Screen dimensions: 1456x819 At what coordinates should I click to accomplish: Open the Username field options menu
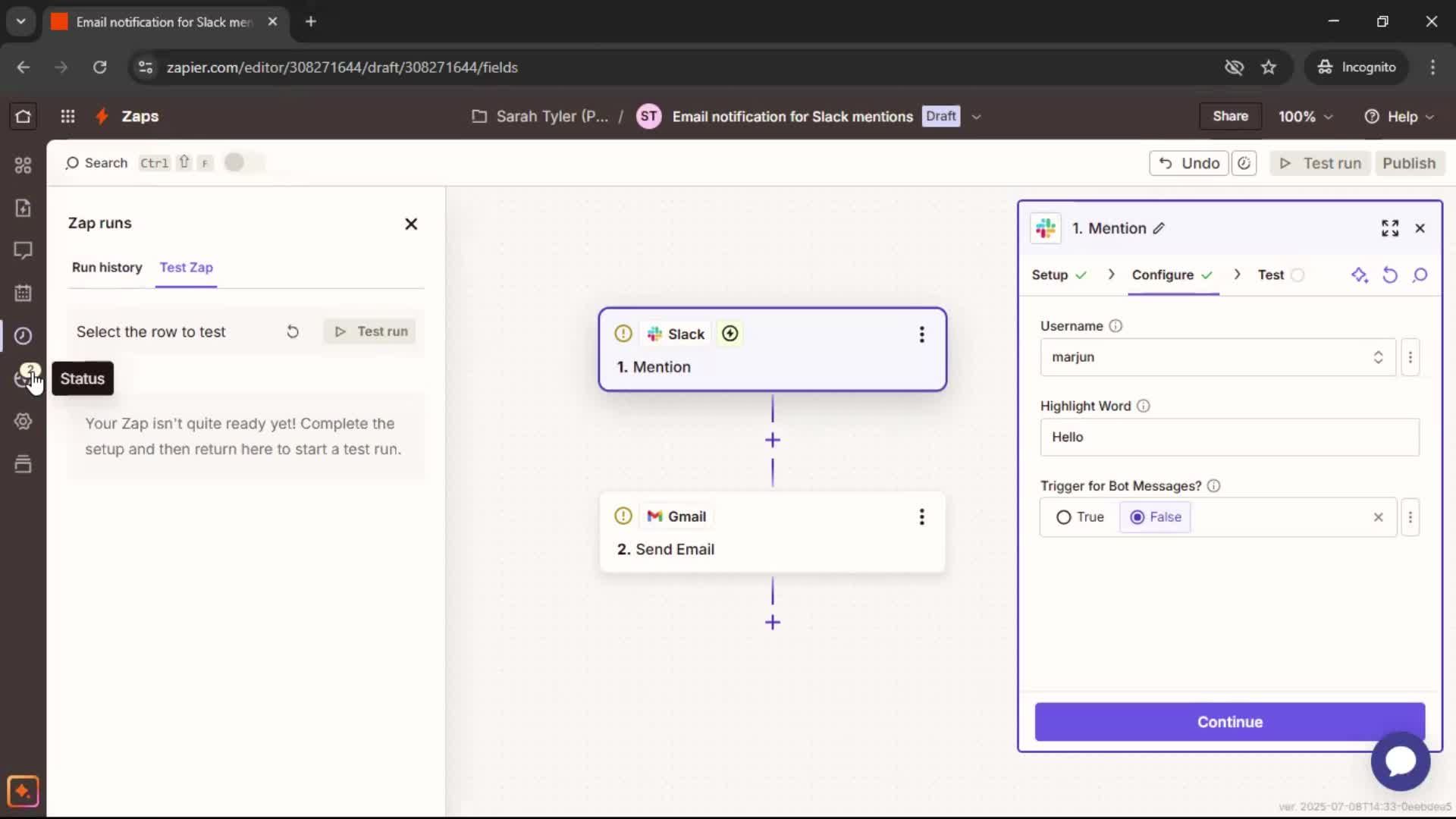click(1410, 357)
